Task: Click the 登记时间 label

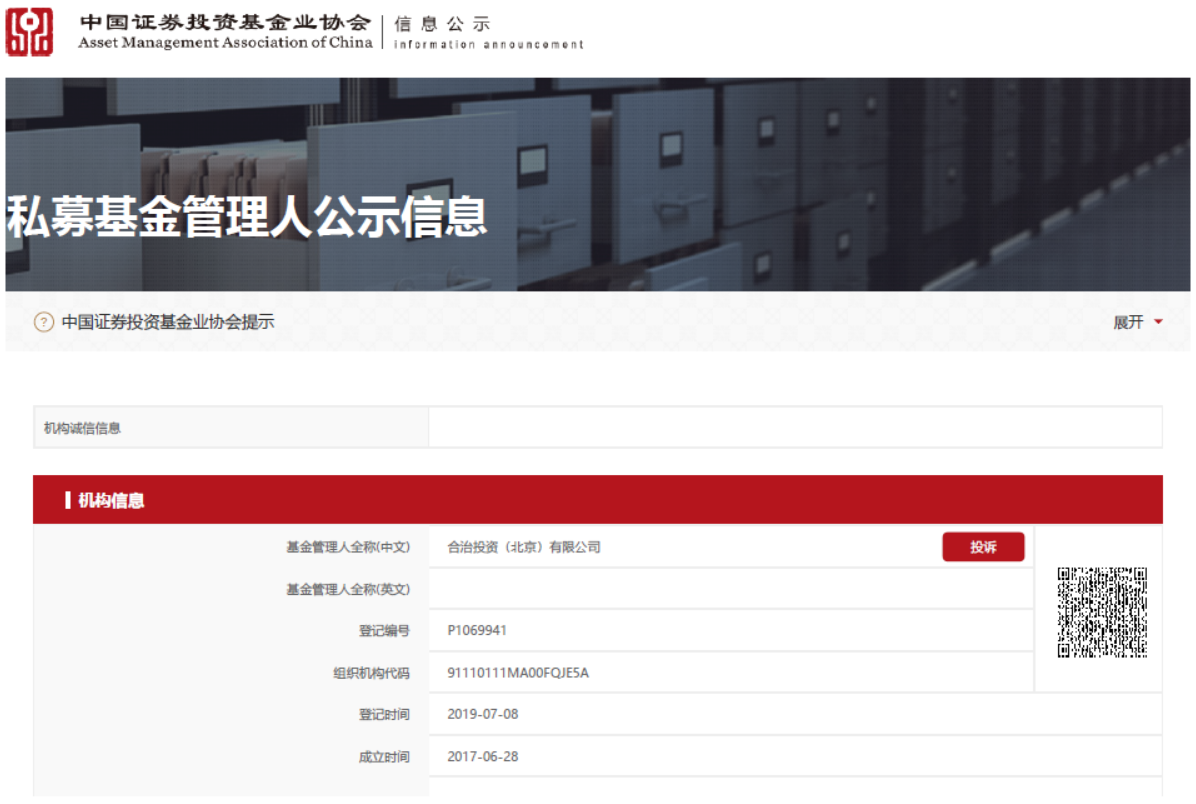Action: click(384, 715)
